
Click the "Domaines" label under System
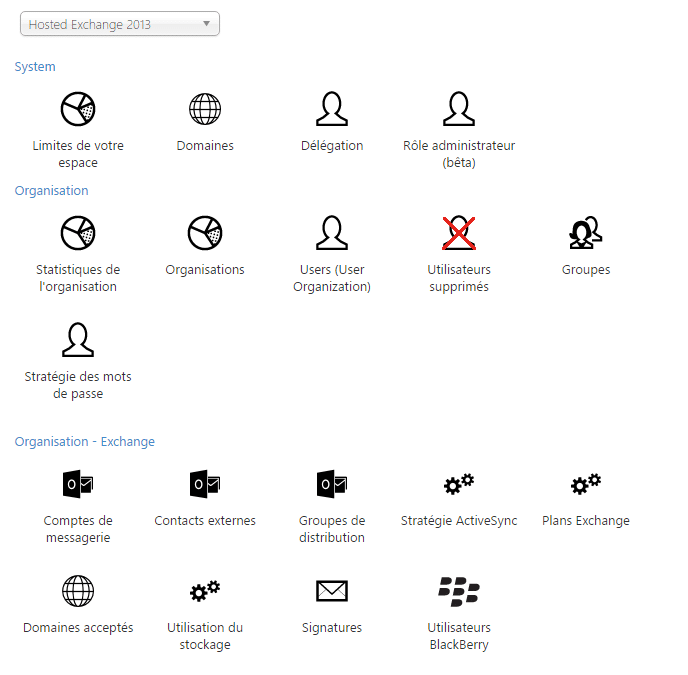pyautogui.click(x=205, y=145)
